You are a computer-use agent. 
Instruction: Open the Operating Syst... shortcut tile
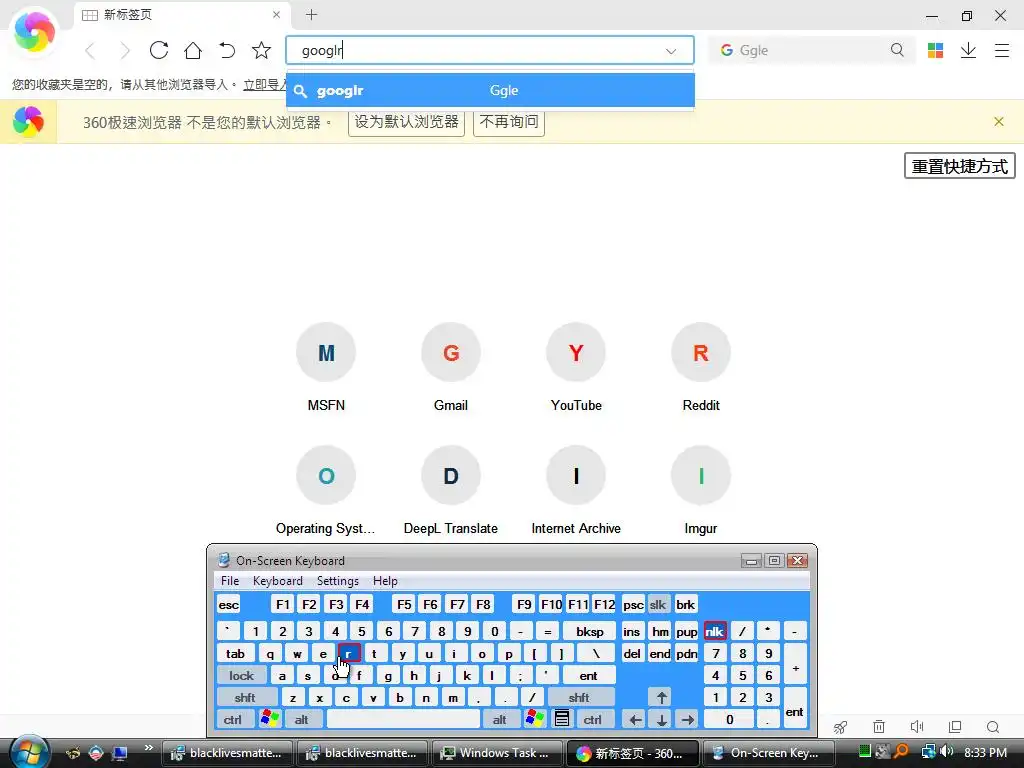[x=326, y=490]
